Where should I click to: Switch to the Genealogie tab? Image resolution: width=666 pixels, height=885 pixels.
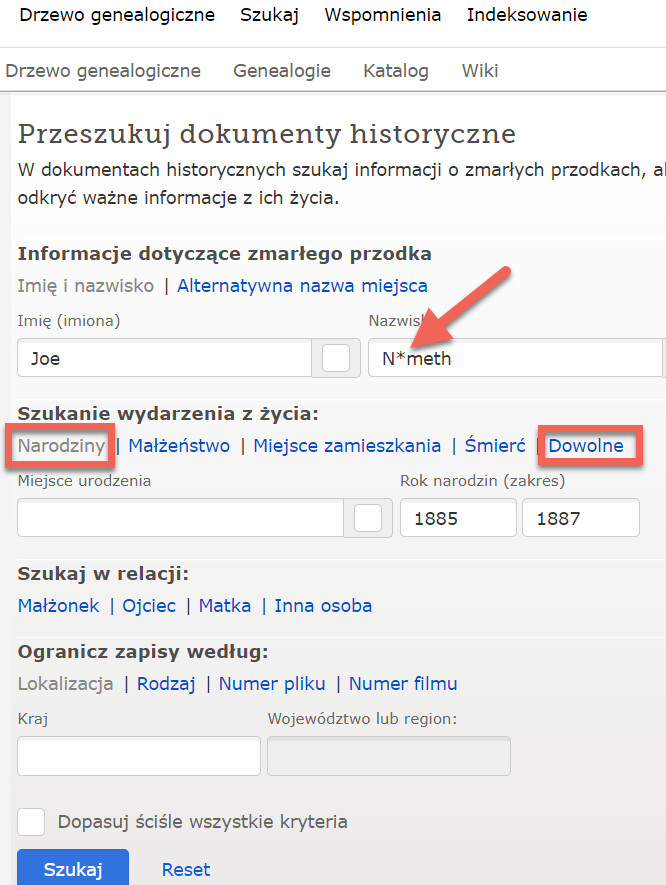click(x=282, y=71)
